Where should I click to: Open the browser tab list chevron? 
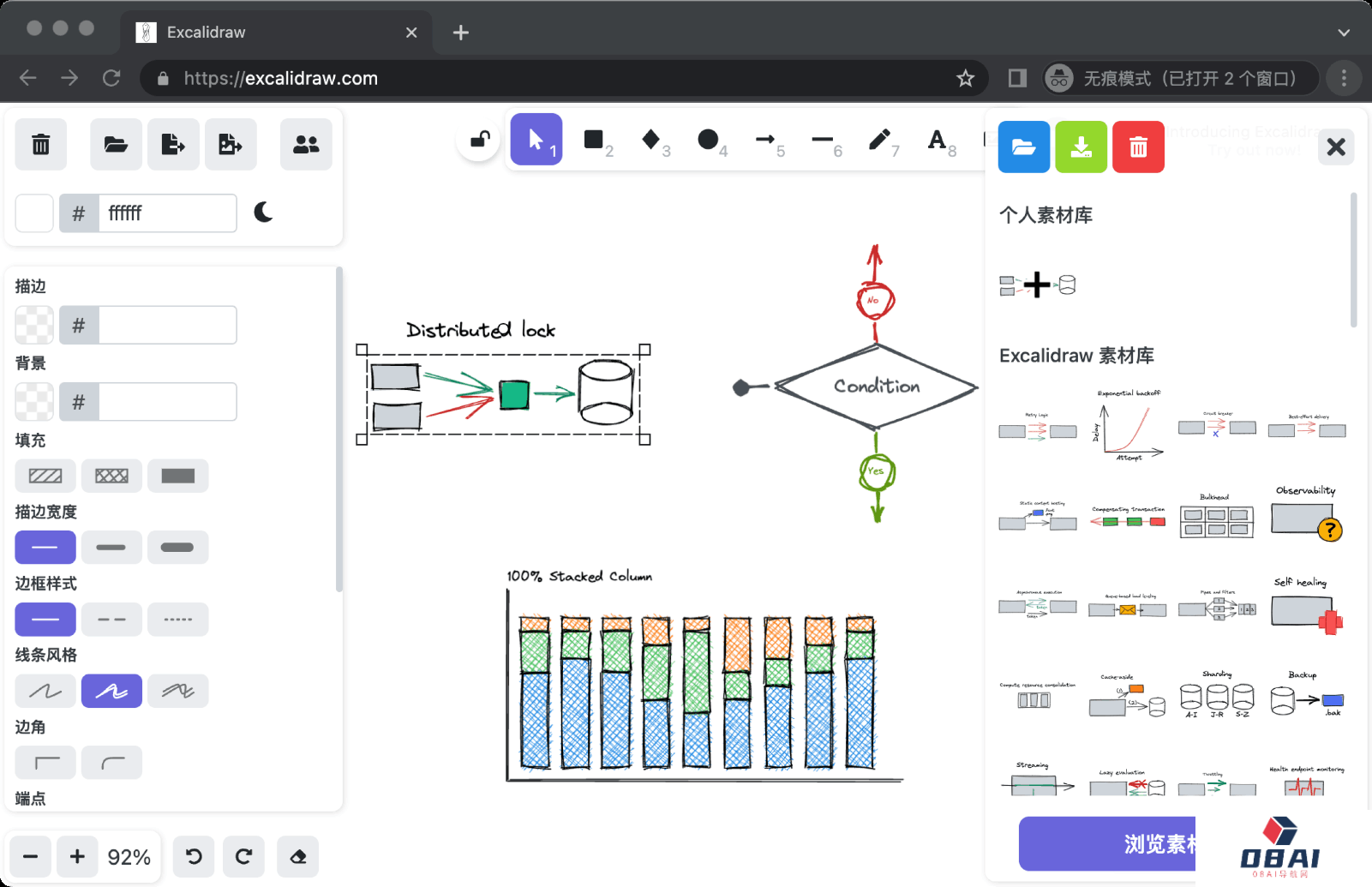tap(1343, 33)
